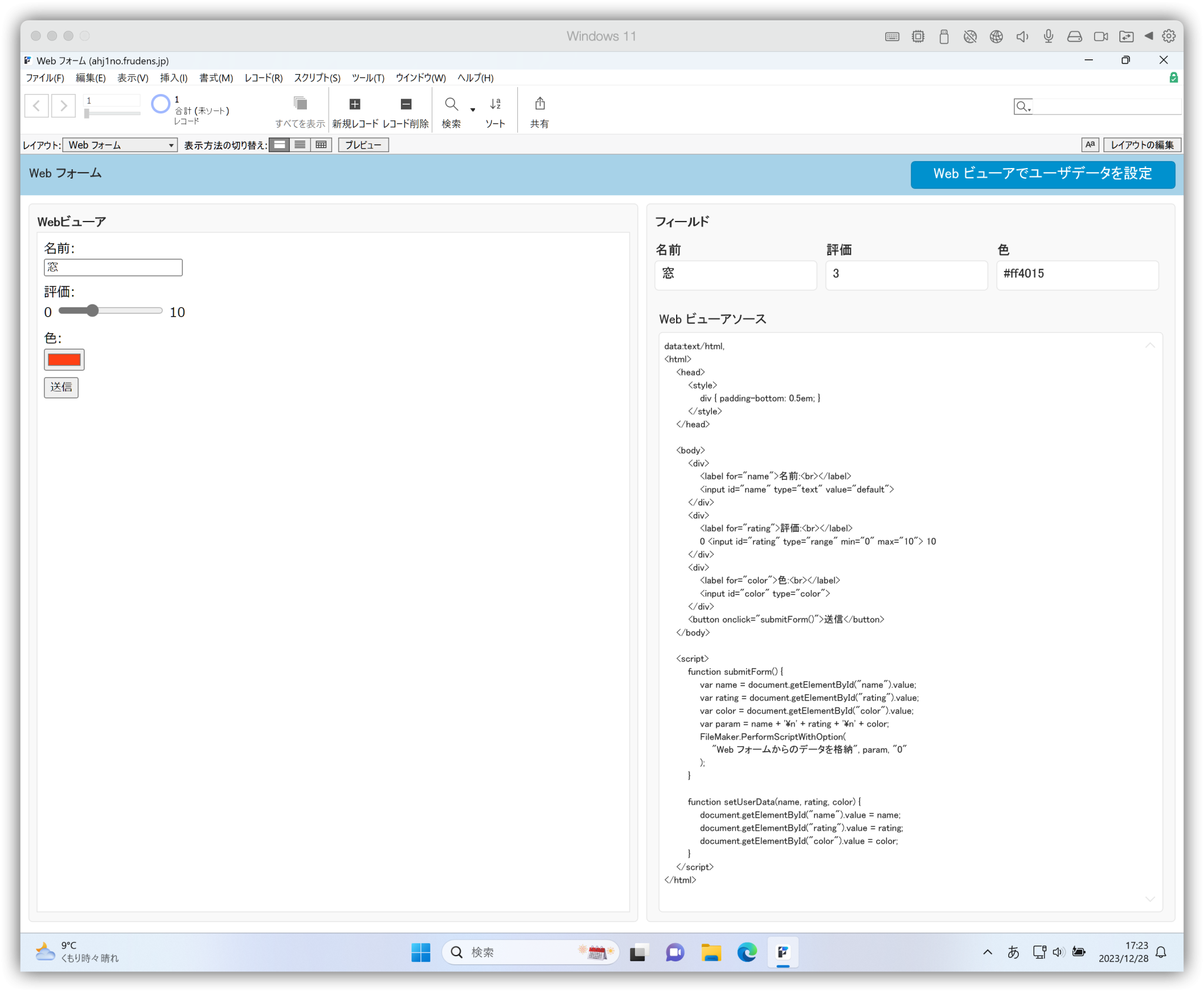Viewport: 1204px width, 992px height.
Task: Open the search options dropdown arrow
Action: [x=473, y=110]
